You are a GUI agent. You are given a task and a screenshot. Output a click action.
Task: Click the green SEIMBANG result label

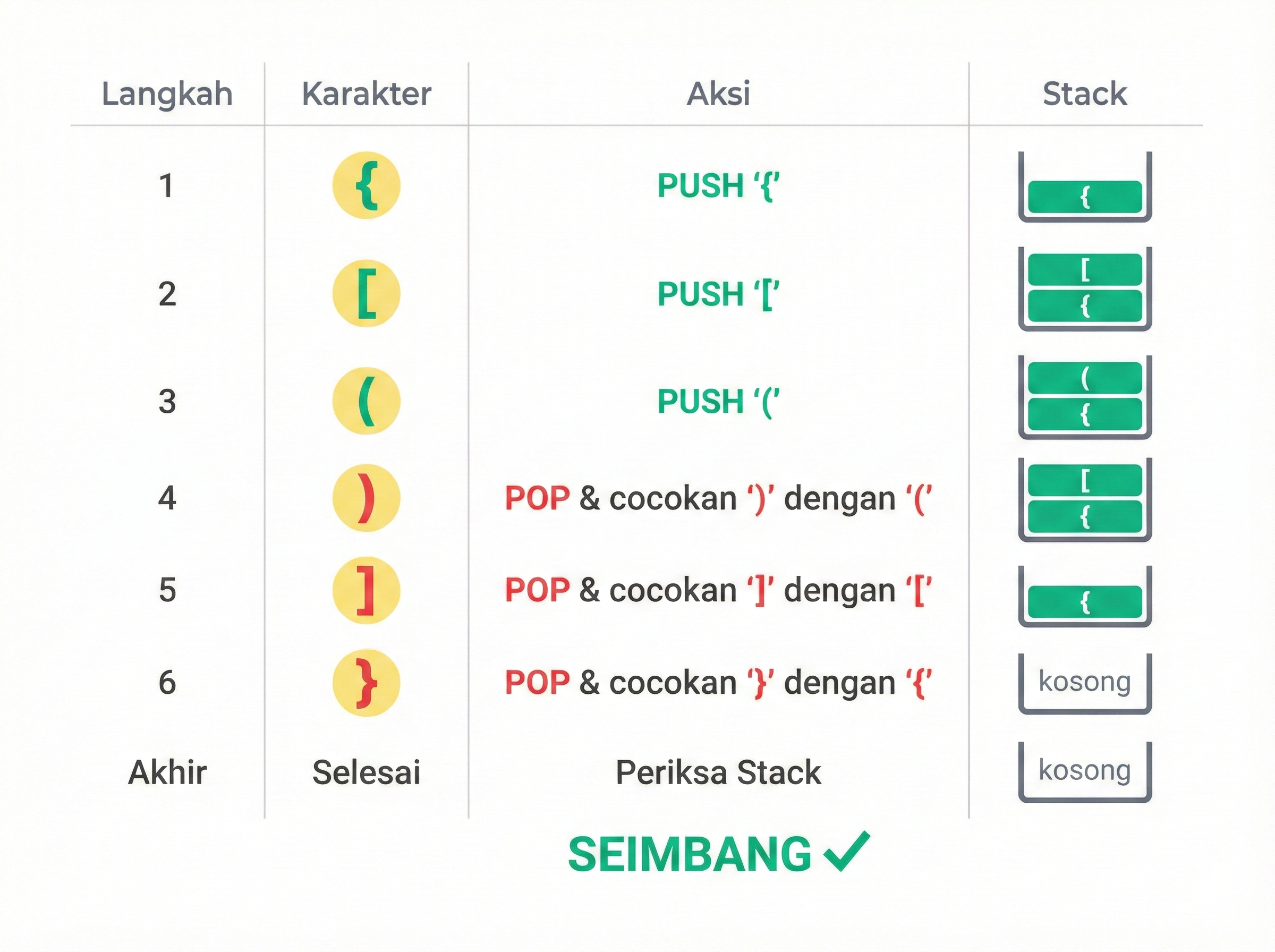click(x=690, y=854)
